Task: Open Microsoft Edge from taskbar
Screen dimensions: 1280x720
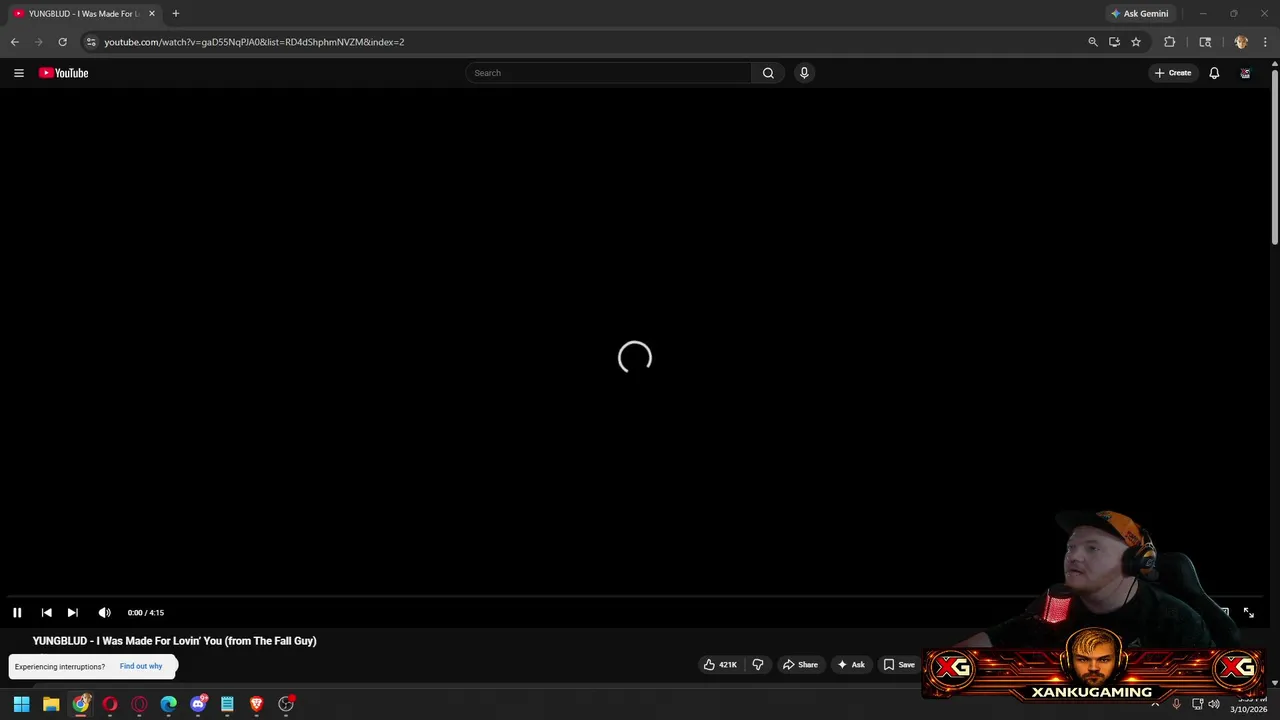Action: (x=168, y=704)
